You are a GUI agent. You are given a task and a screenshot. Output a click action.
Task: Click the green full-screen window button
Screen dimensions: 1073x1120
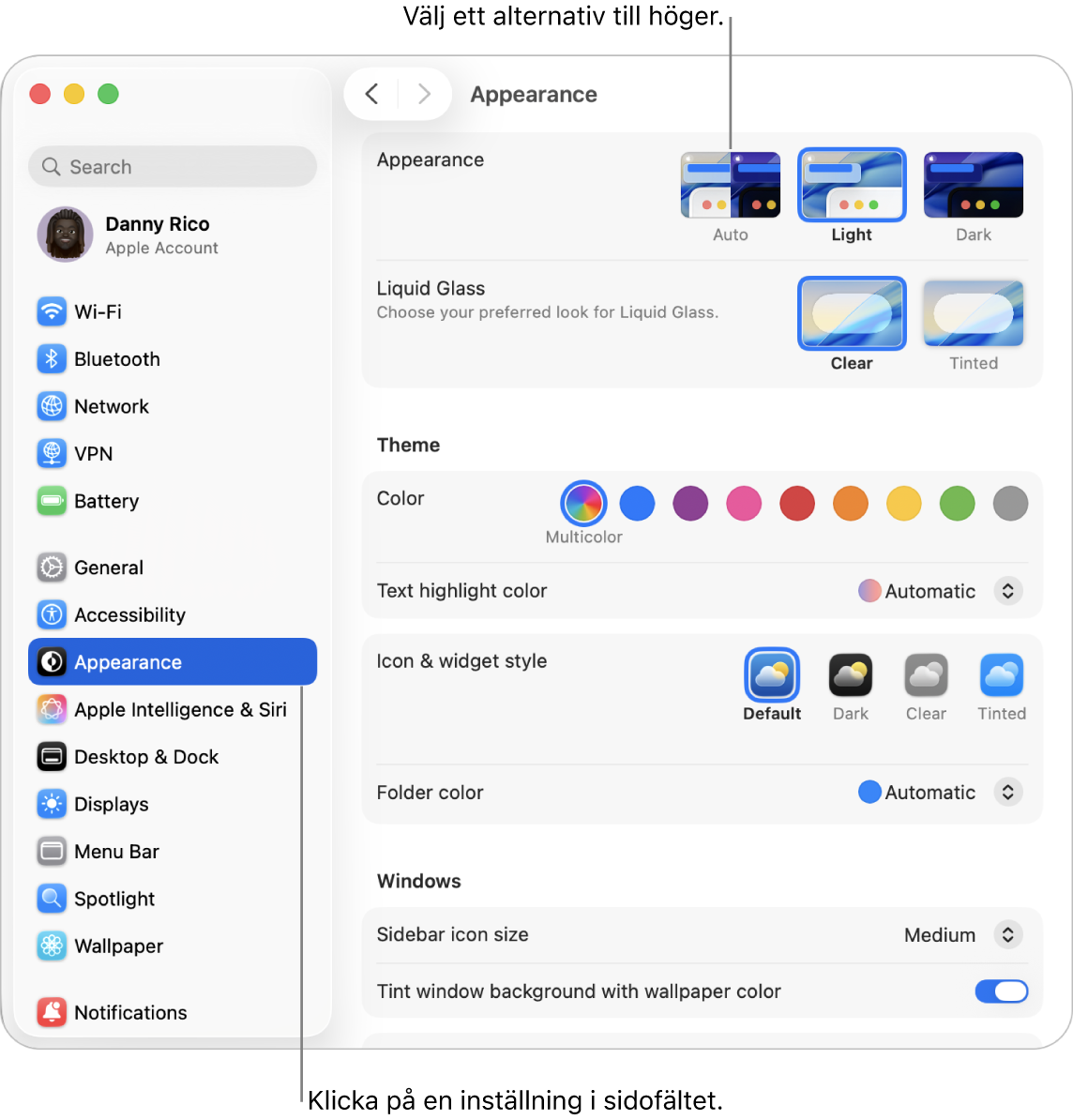108,94
